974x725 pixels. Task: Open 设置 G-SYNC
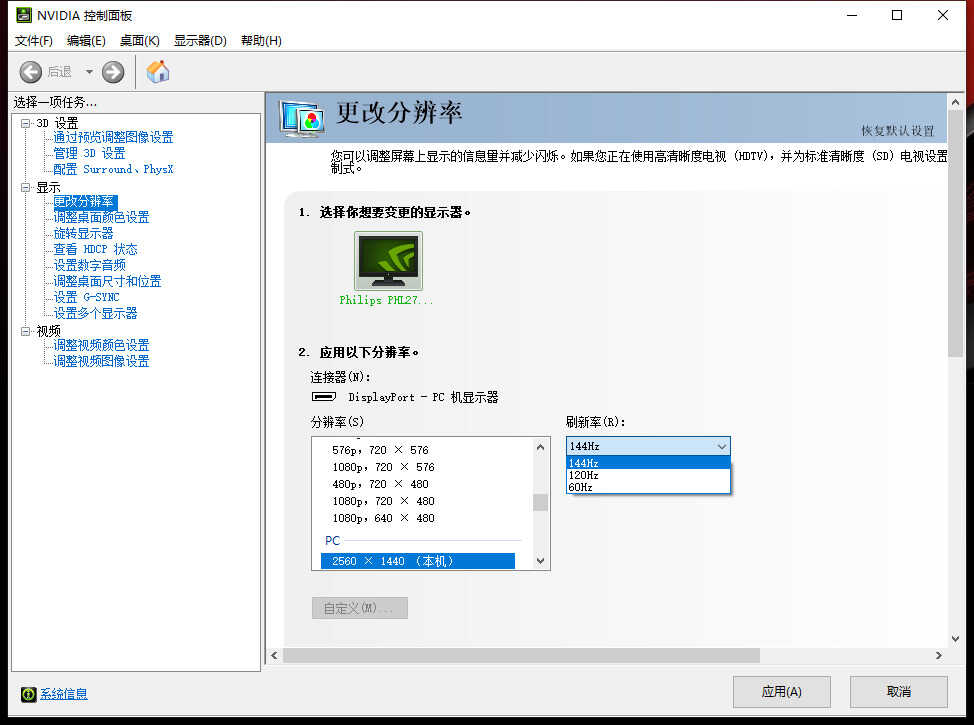click(x=86, y=298)
